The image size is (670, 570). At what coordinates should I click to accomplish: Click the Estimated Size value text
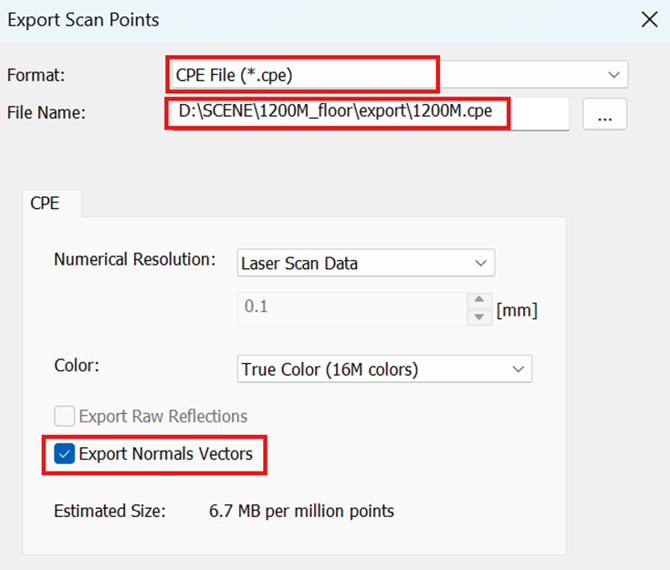pos(301,511)
